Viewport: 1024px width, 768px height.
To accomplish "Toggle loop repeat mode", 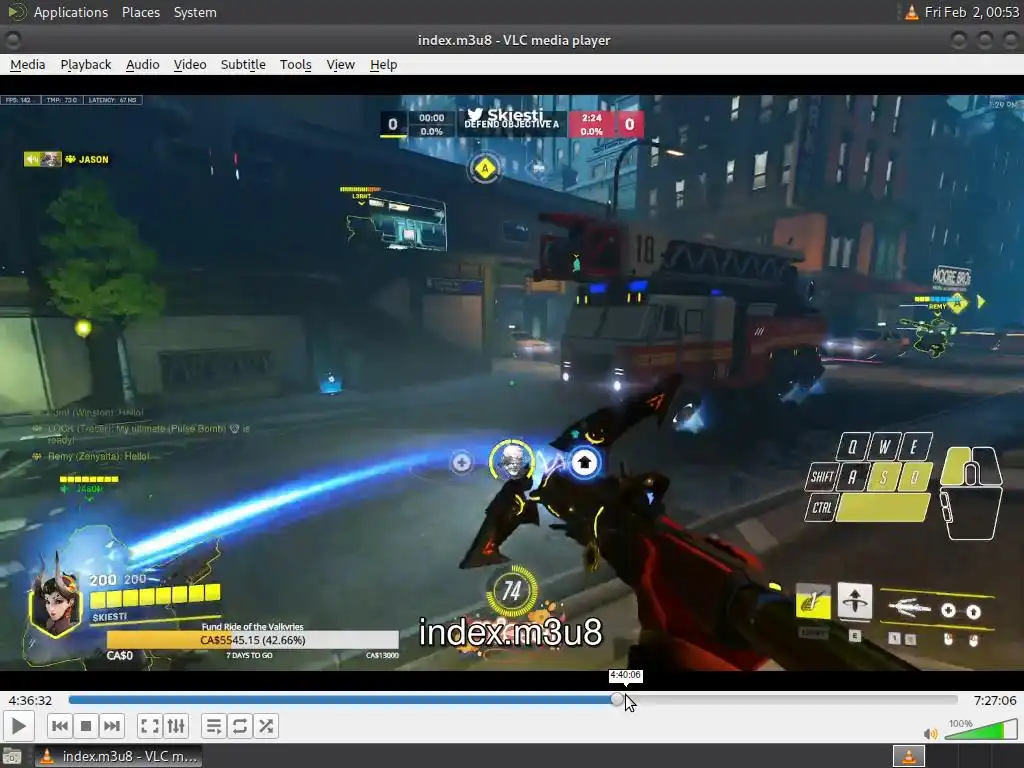I will pyautogui.click(x=240, y=726).
